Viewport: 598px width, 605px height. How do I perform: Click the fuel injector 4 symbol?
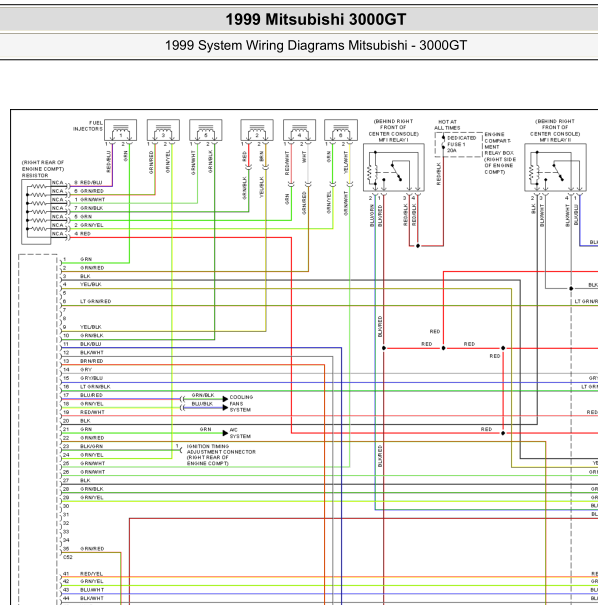pyautogui.click(x=299, y=130)
